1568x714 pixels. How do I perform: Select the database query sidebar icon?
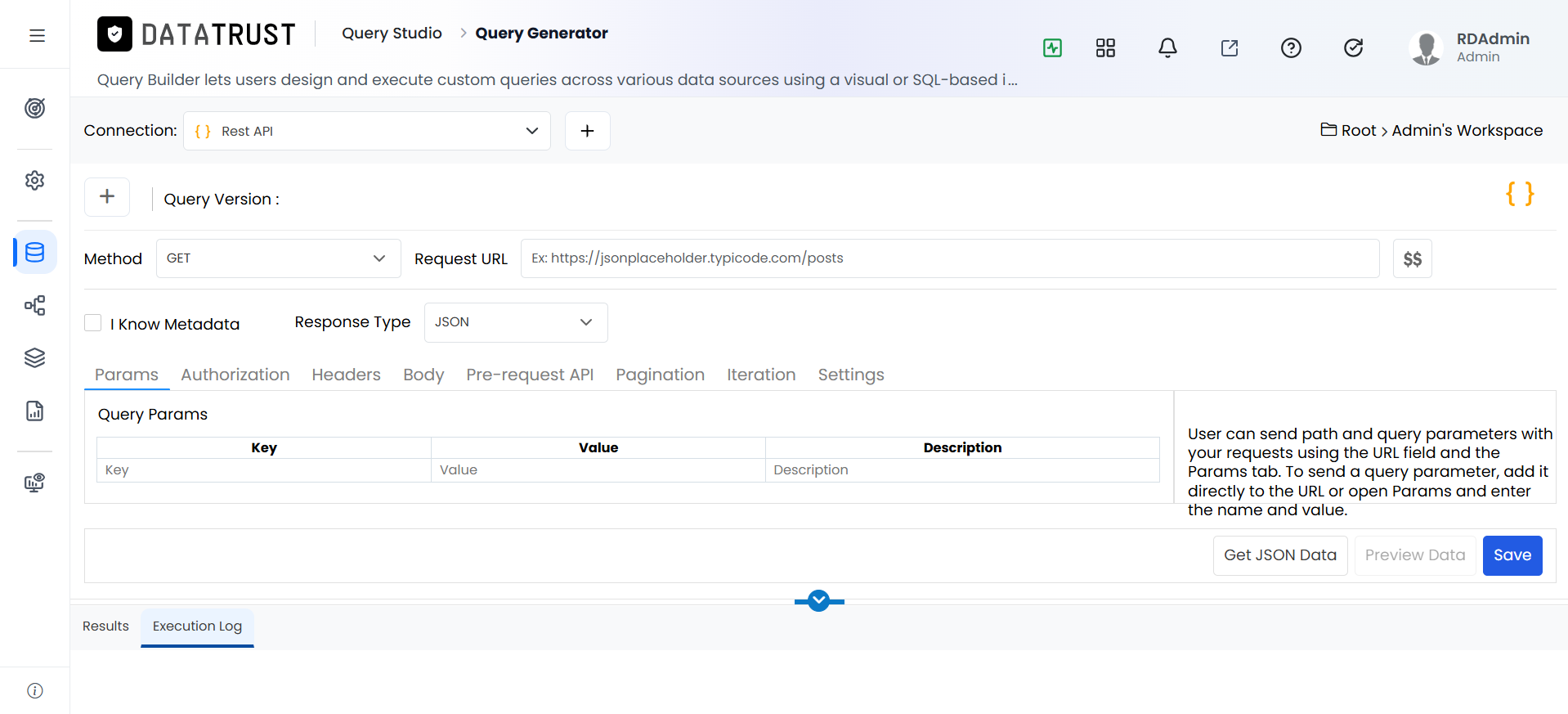coord(35,252)
